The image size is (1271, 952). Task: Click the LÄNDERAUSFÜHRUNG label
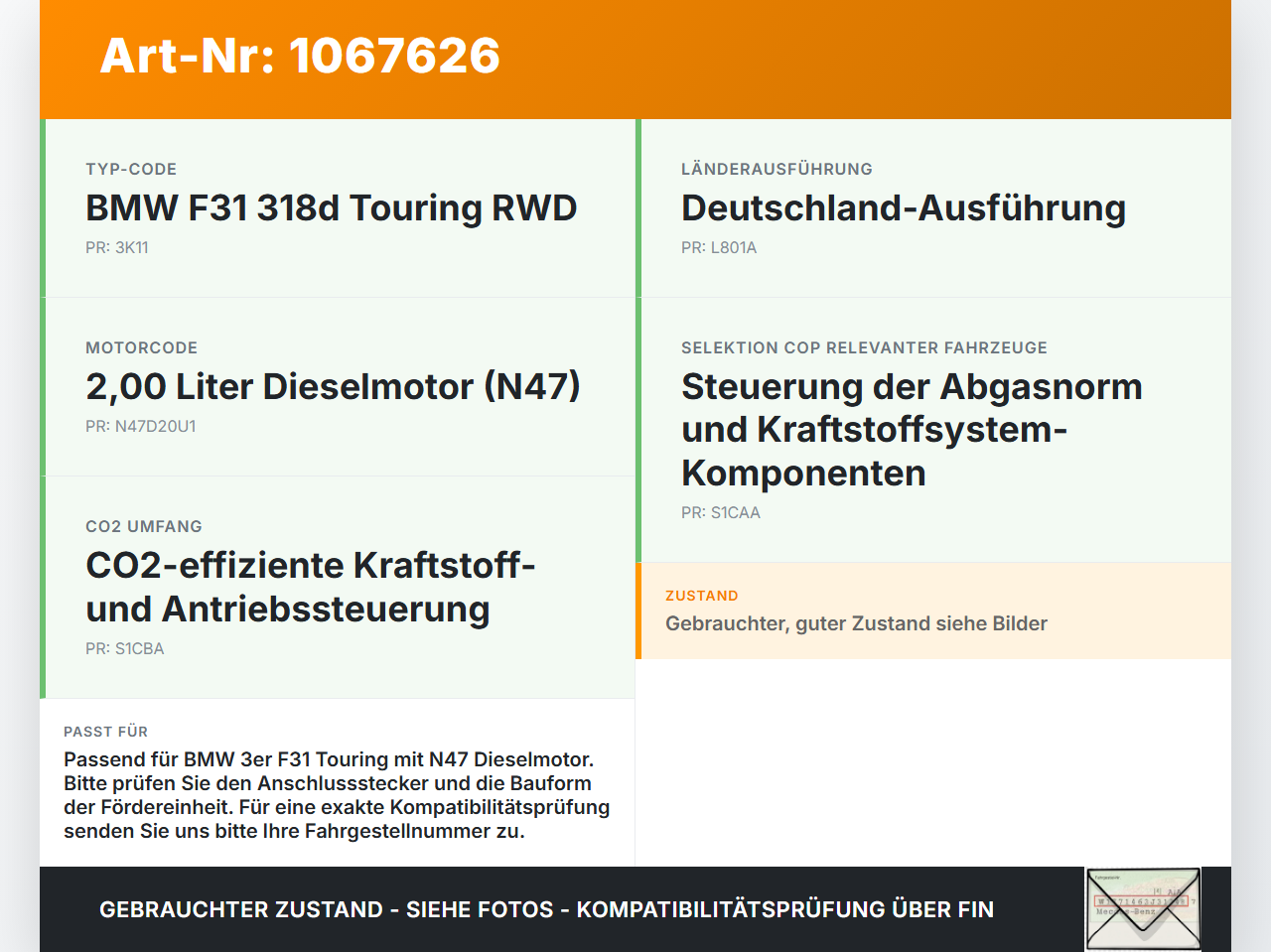tap(777, 169)
